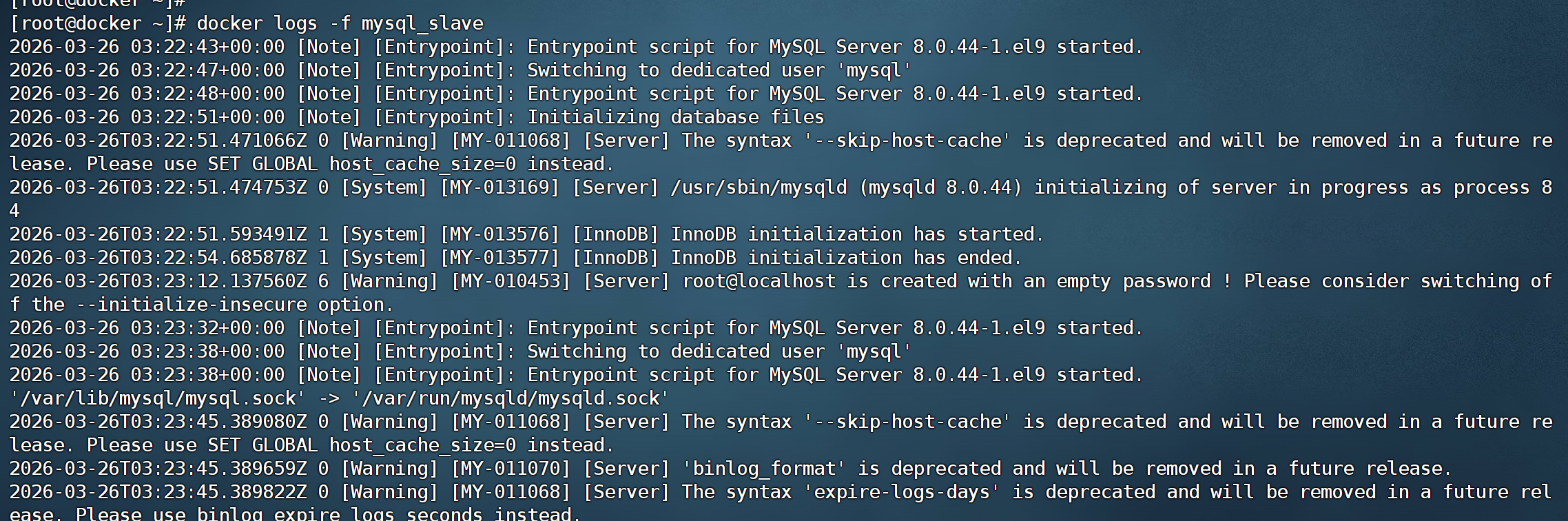Click the MY-011068 skip-host-cache warning code
Image resolution: width=1568 pixels, height=521 pixels.
[x=511, y=141]
